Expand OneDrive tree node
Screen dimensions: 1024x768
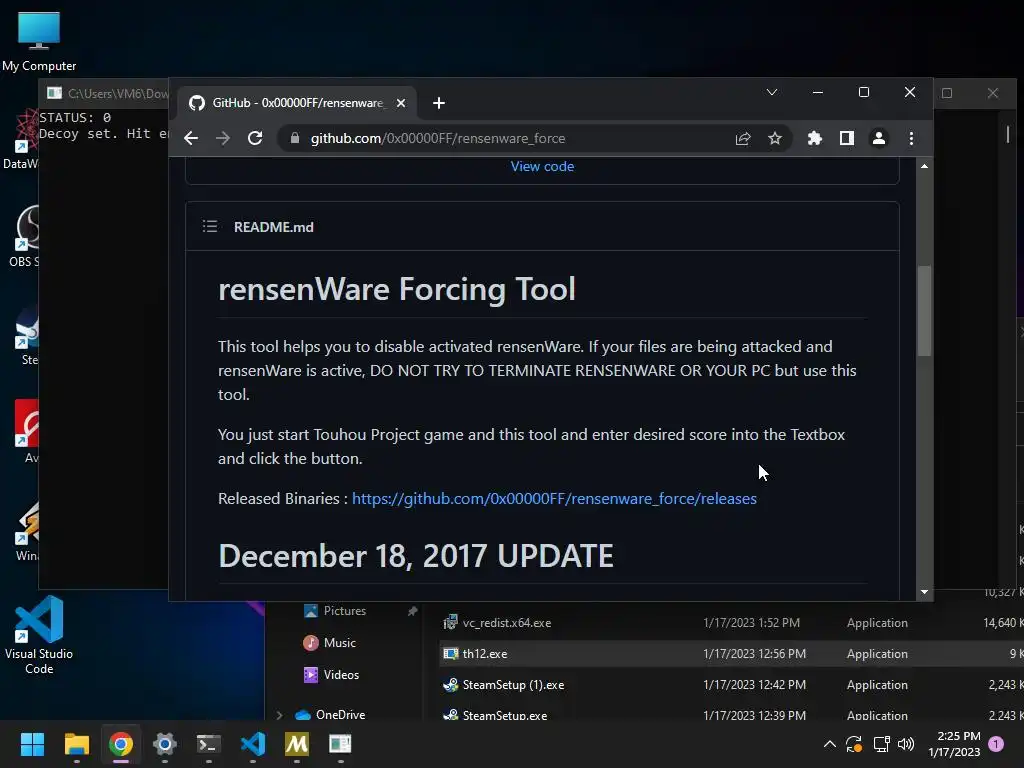click(280, 715)
